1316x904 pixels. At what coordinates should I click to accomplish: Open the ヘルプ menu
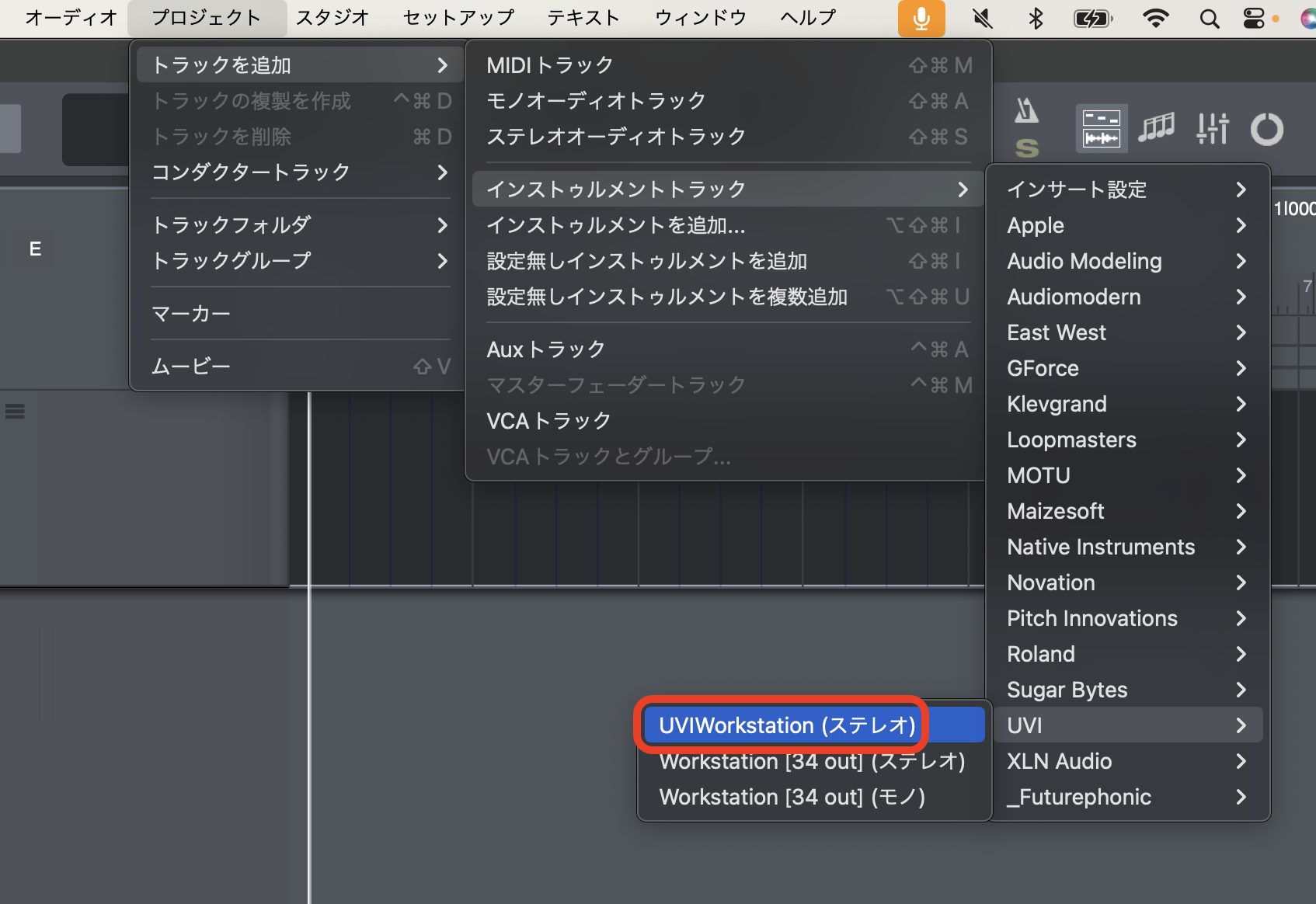click(x=808, y=18)
